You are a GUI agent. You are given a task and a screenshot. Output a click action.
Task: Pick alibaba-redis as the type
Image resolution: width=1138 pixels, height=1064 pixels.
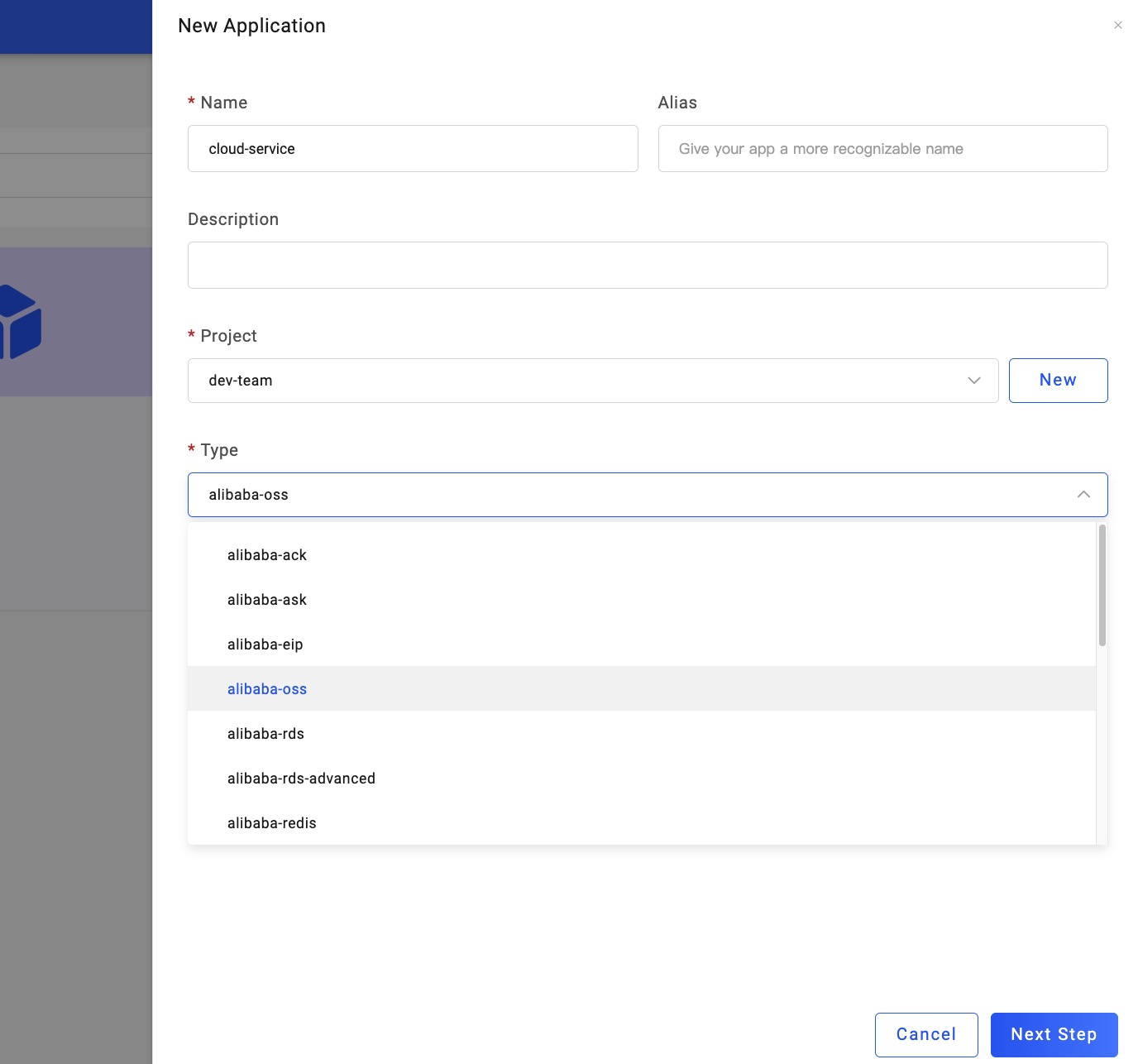click(272, 823)
